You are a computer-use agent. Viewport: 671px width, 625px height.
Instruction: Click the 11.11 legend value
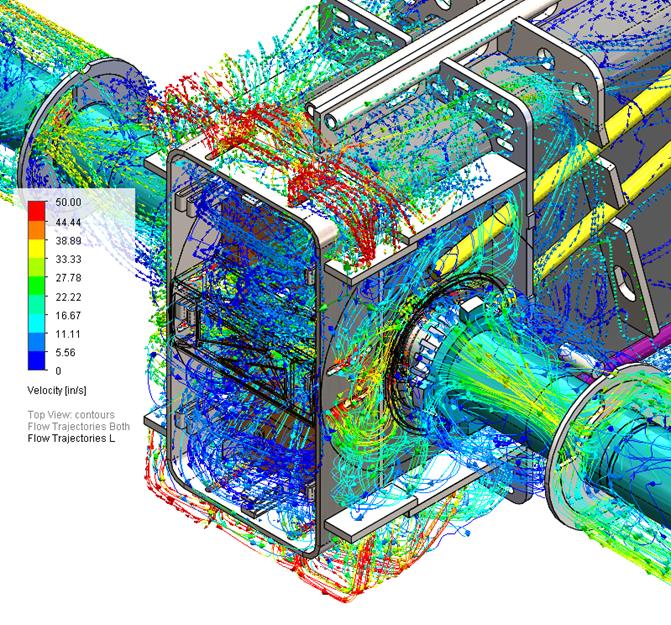(x=68, y=334)
